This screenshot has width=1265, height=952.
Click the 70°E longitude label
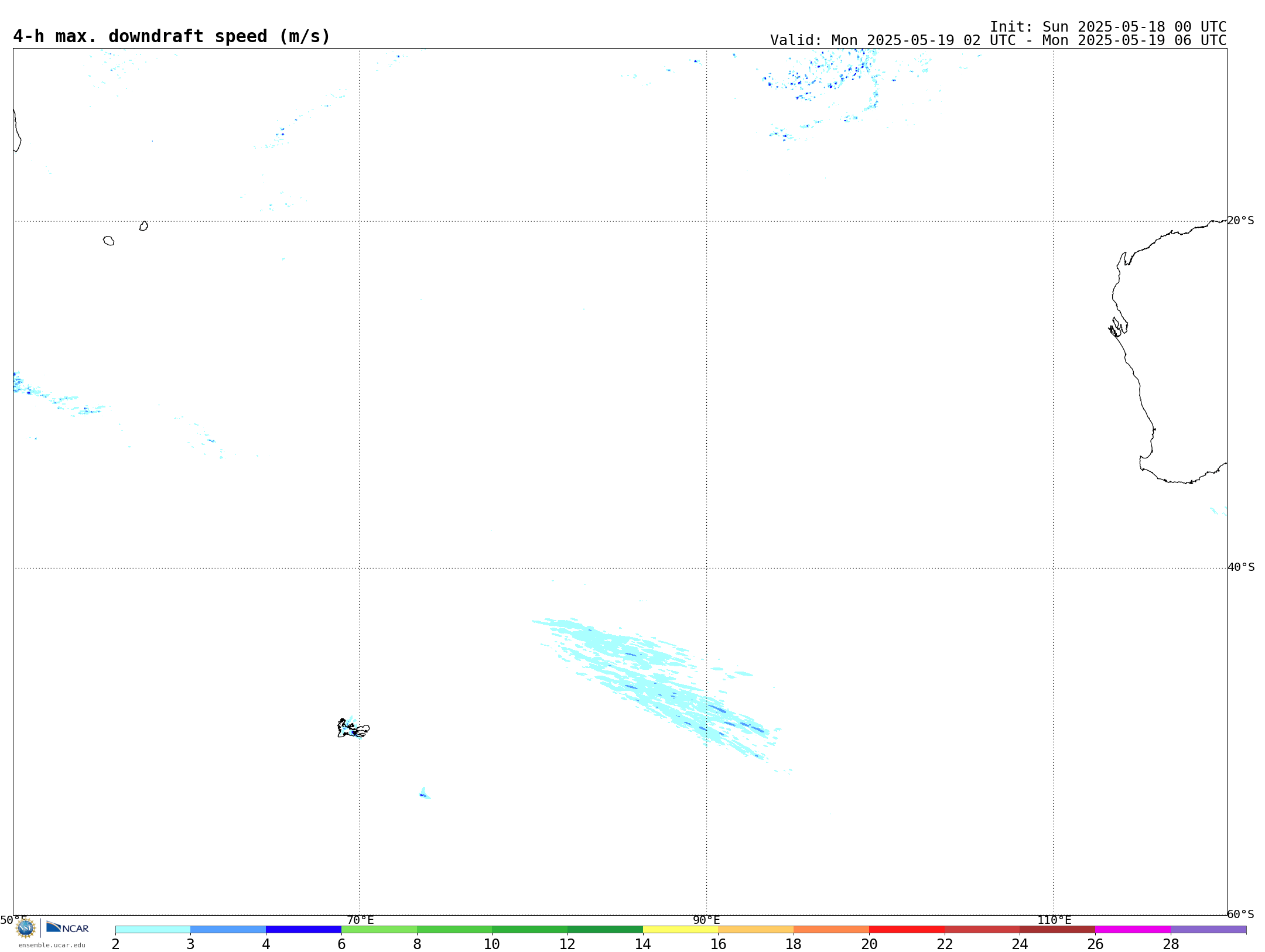tap(360, 920)
